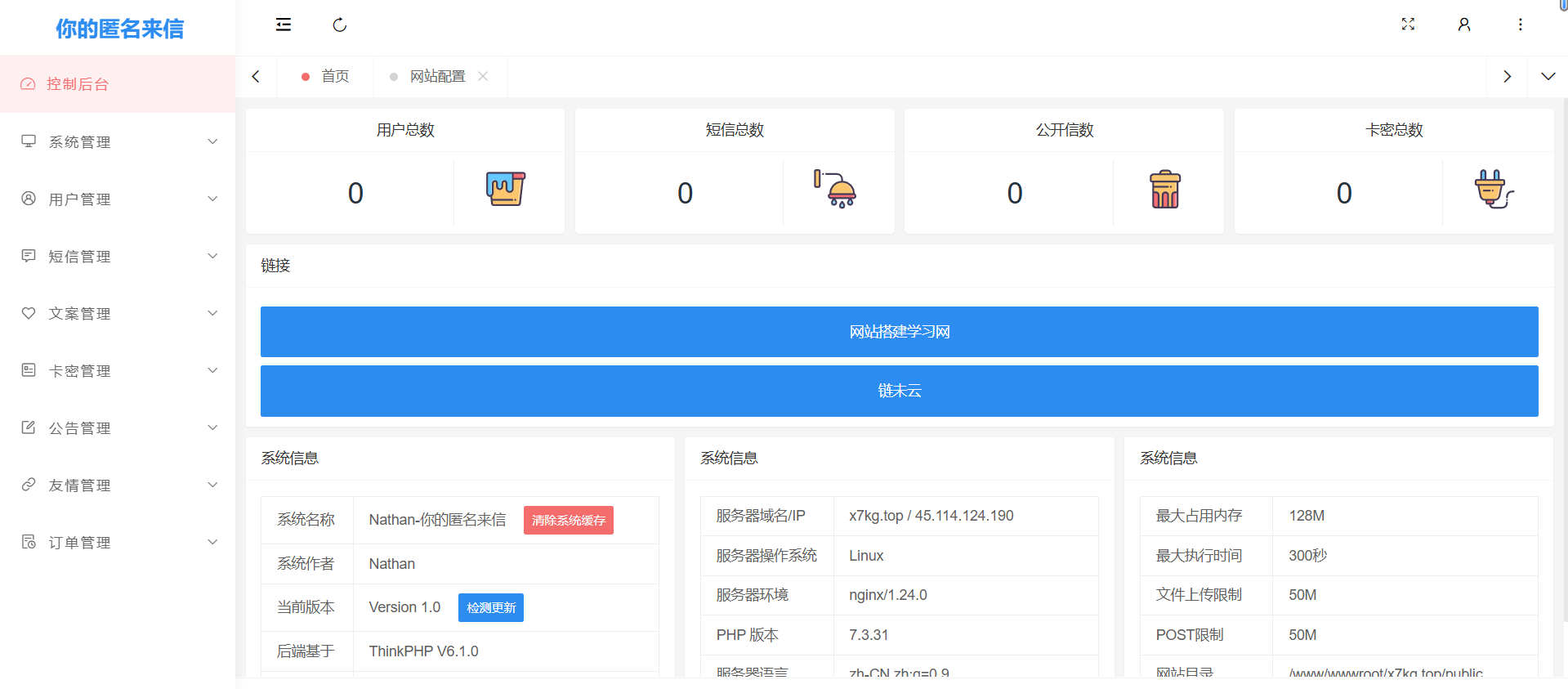Screen dimensions: 1568x689
Task: Click '300秒' execution time value
Action: coord(1307,556)
